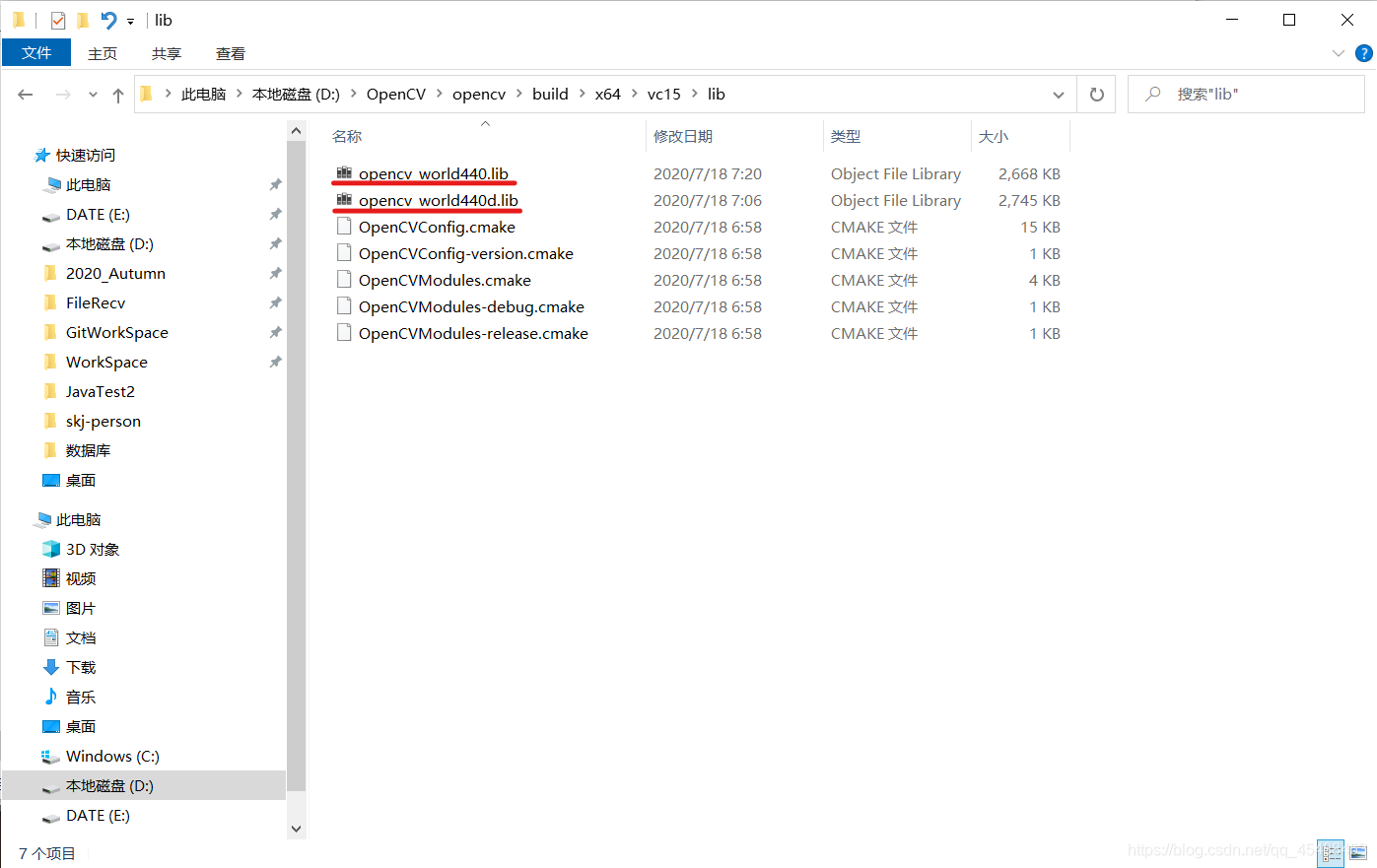The height and width of the screenshot is (868, 1377).
Task: Click 本地磁盘 (D:) in the address path
Action: point(296,95)
